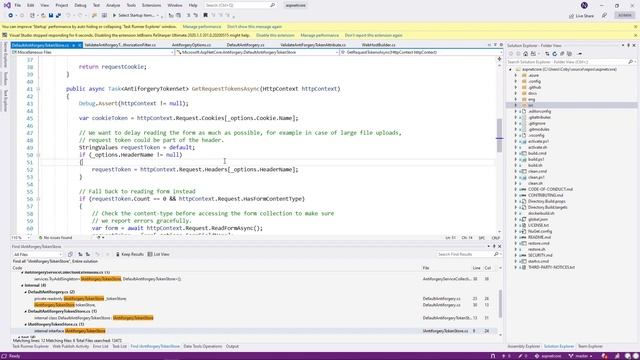
Task: Collapse the aspnetcore root node
Action: coord(510,69)
